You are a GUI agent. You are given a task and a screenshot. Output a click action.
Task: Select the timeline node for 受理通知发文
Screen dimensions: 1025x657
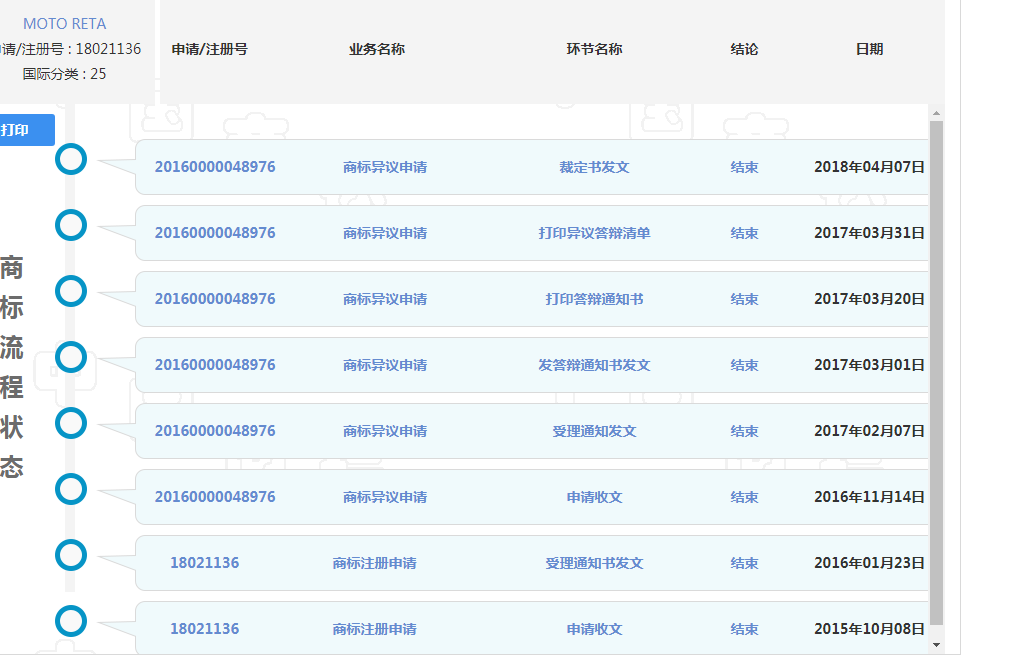[x=71, y=423]
